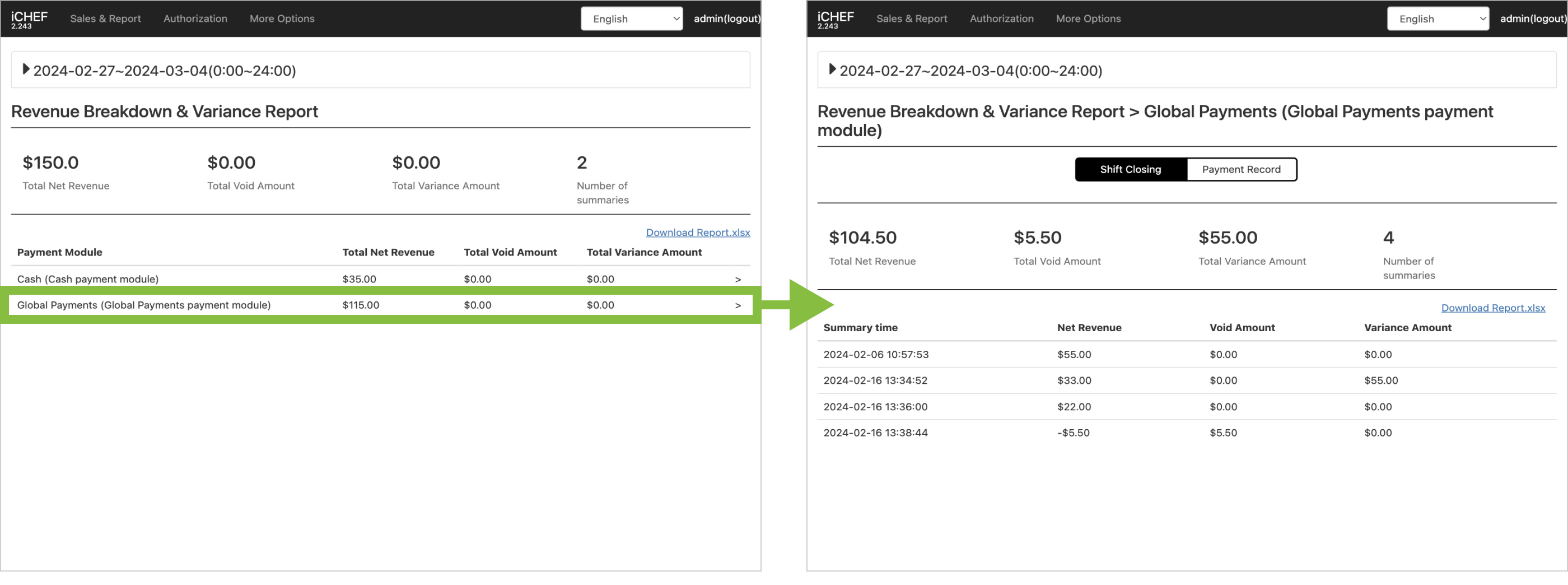
Task: Open the English language dropdown on the overview page
Action: click(x=631, y=19)
